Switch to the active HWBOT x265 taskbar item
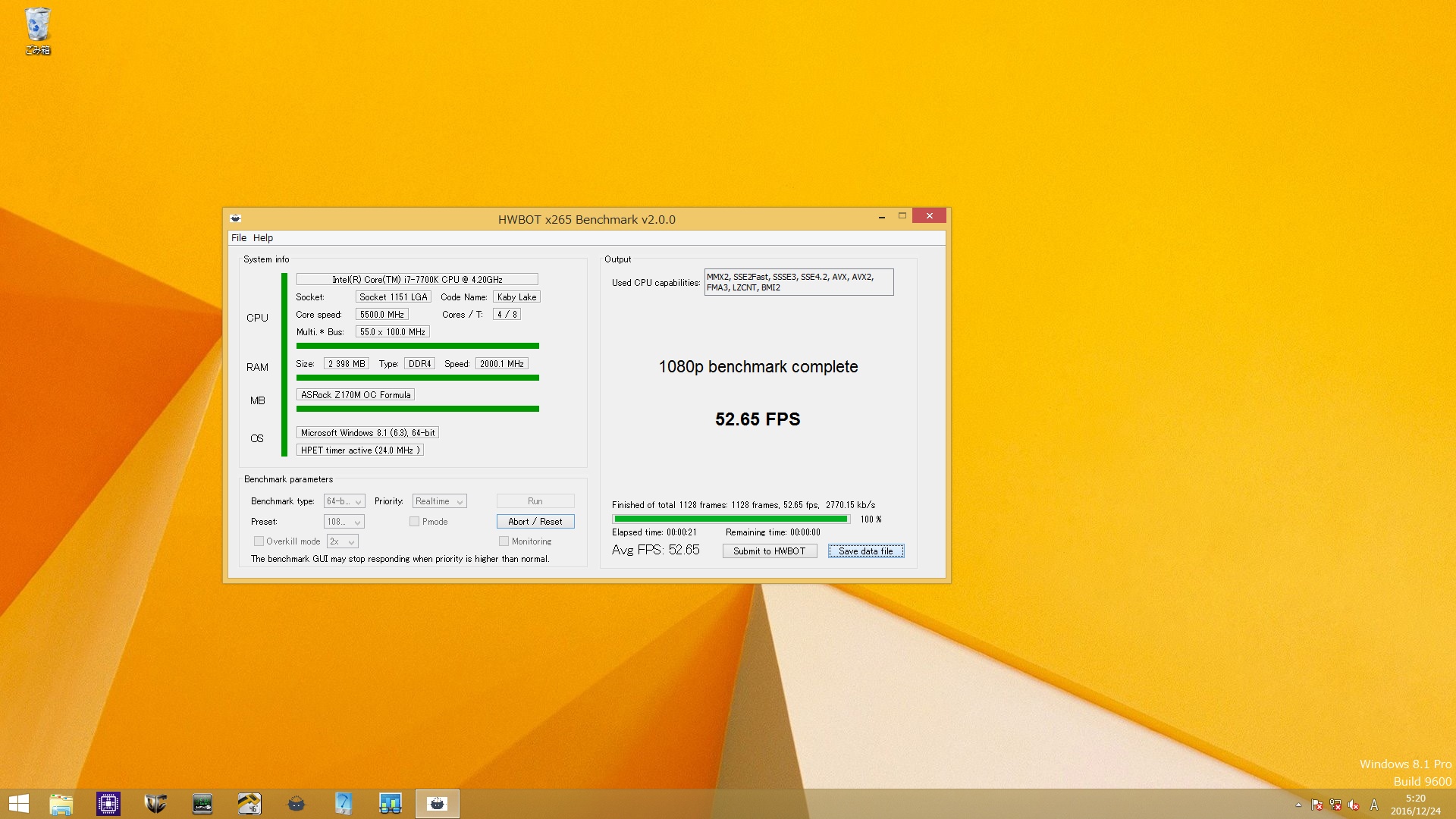1456x819 pixels. [438, 804]
